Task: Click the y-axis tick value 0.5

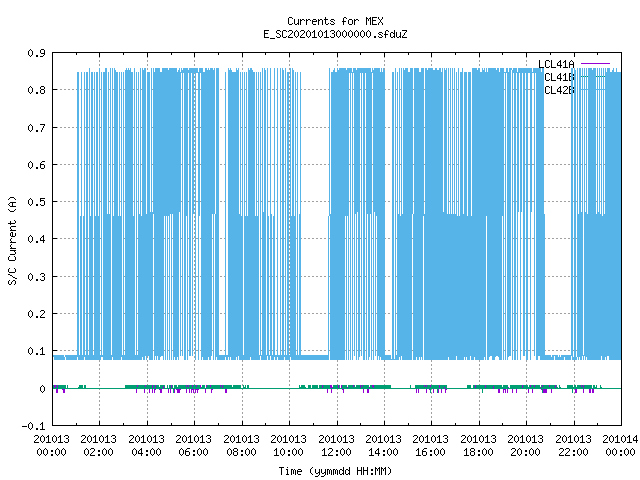Action: tap(36, 202)
